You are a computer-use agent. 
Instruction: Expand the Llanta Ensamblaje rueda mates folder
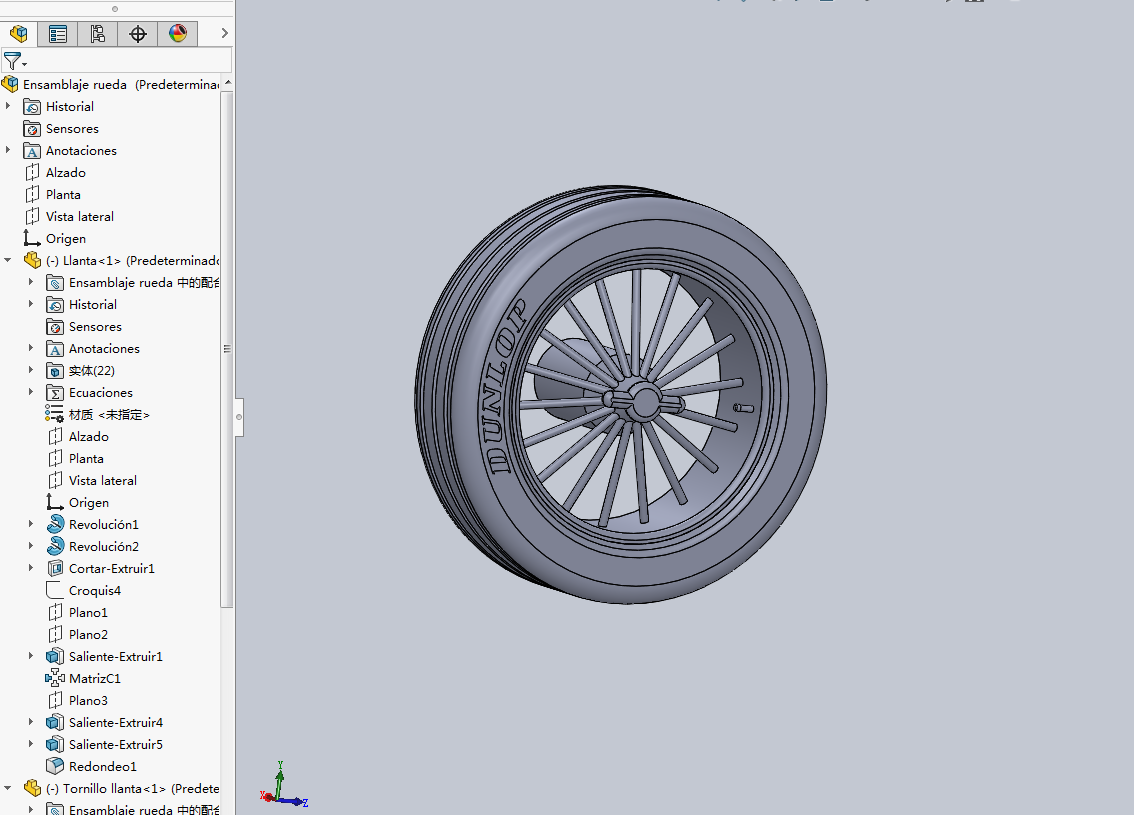click(31, 282)
